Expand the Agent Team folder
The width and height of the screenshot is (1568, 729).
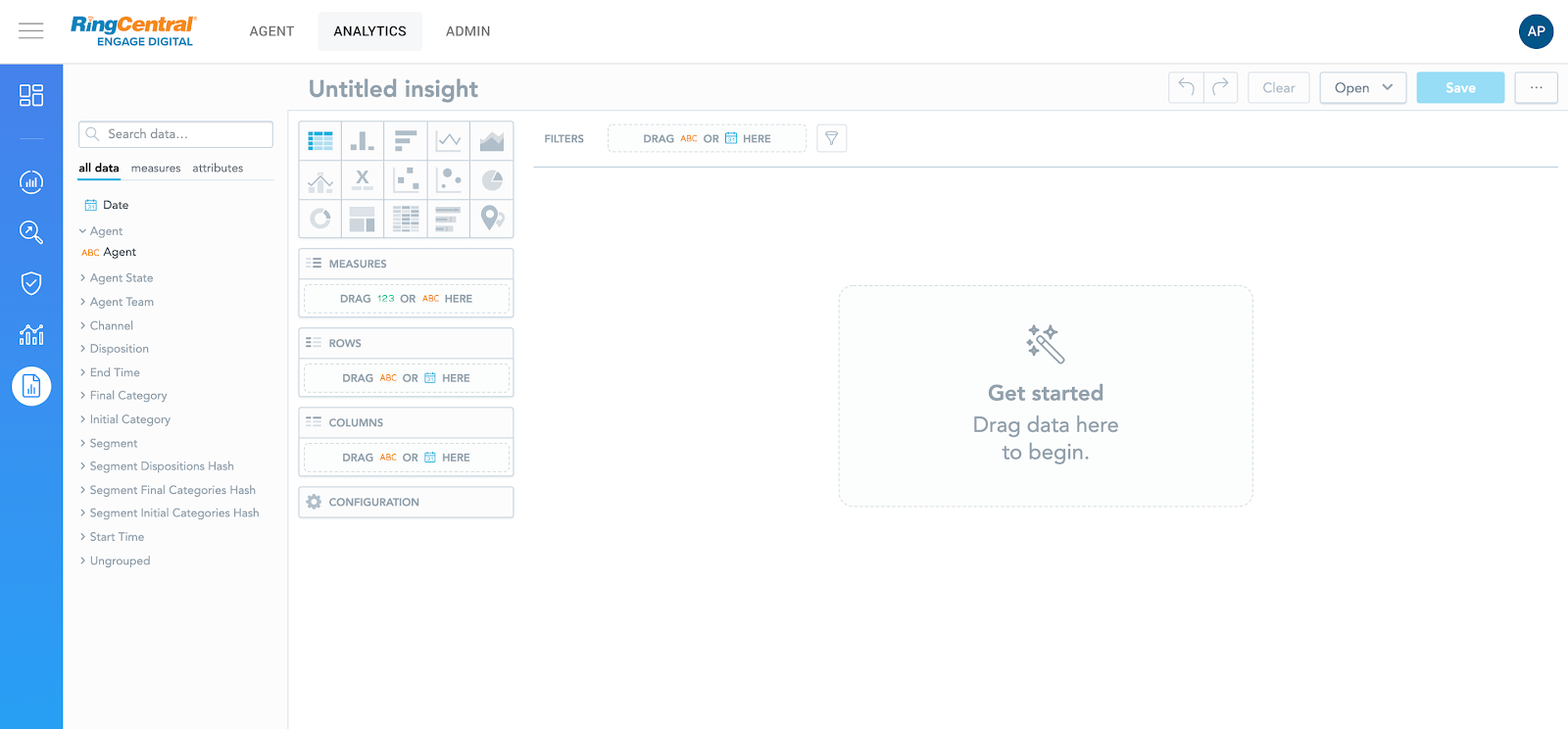(116, 302)
